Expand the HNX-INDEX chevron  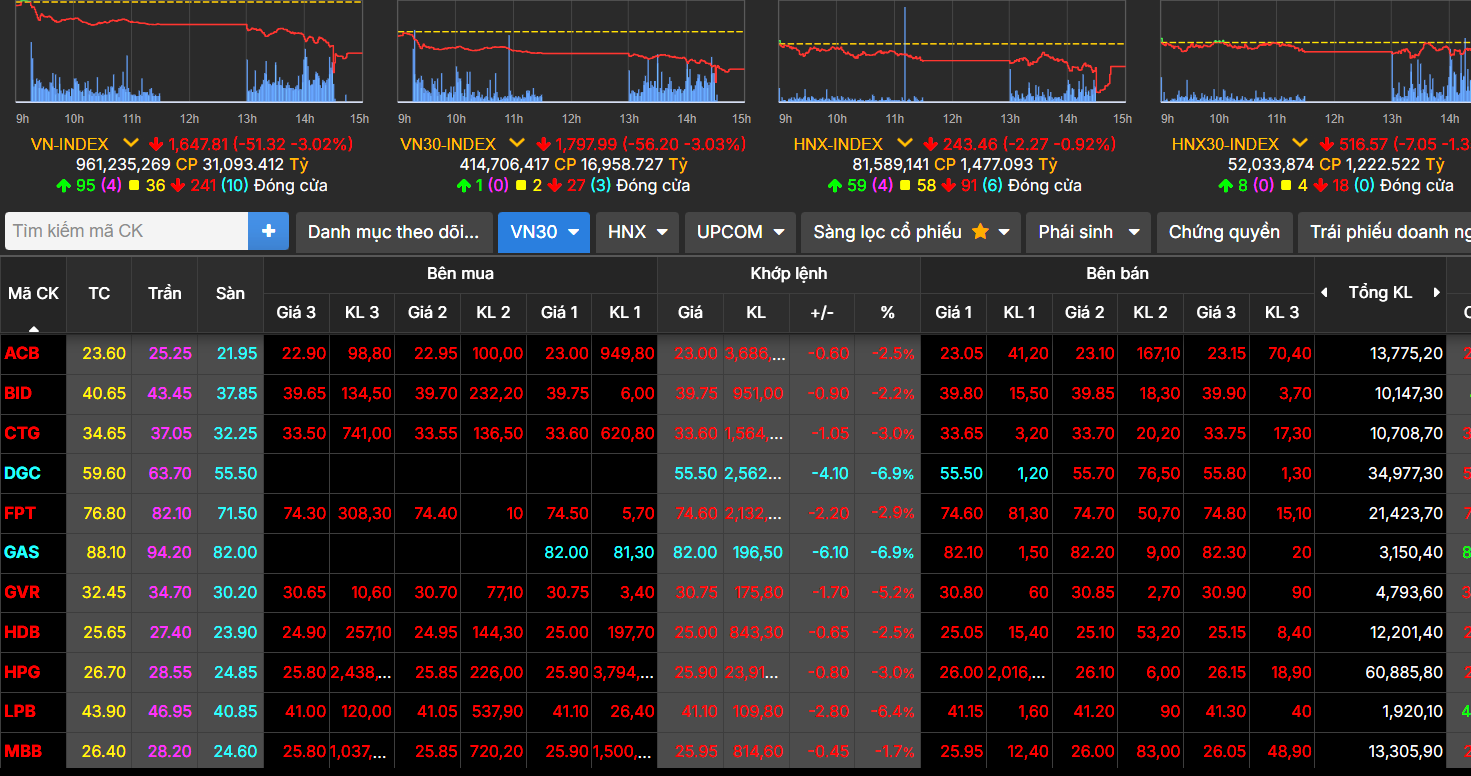(904, 144)
